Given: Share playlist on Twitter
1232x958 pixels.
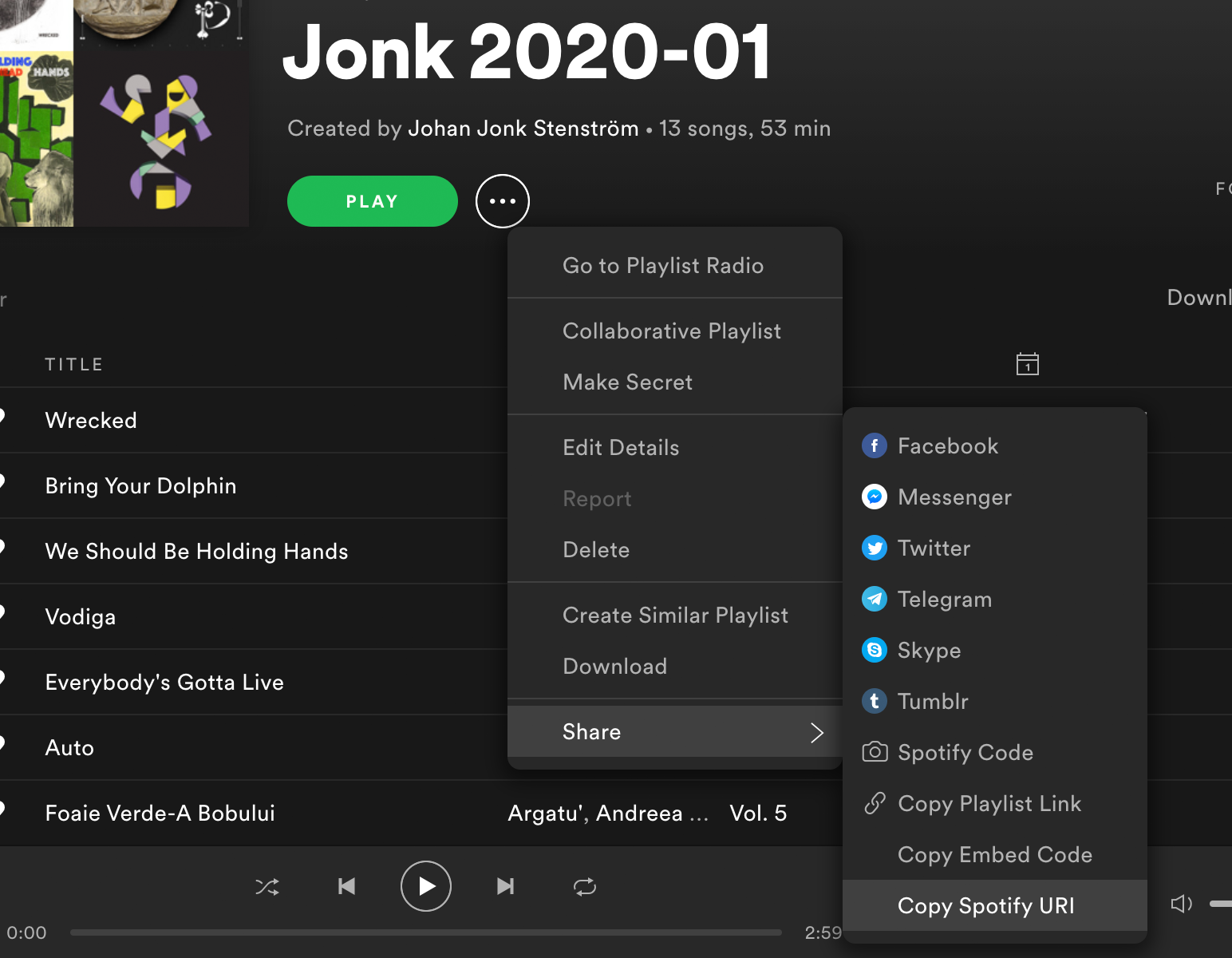Looking at the screenshot, I should tap(995, 548).
